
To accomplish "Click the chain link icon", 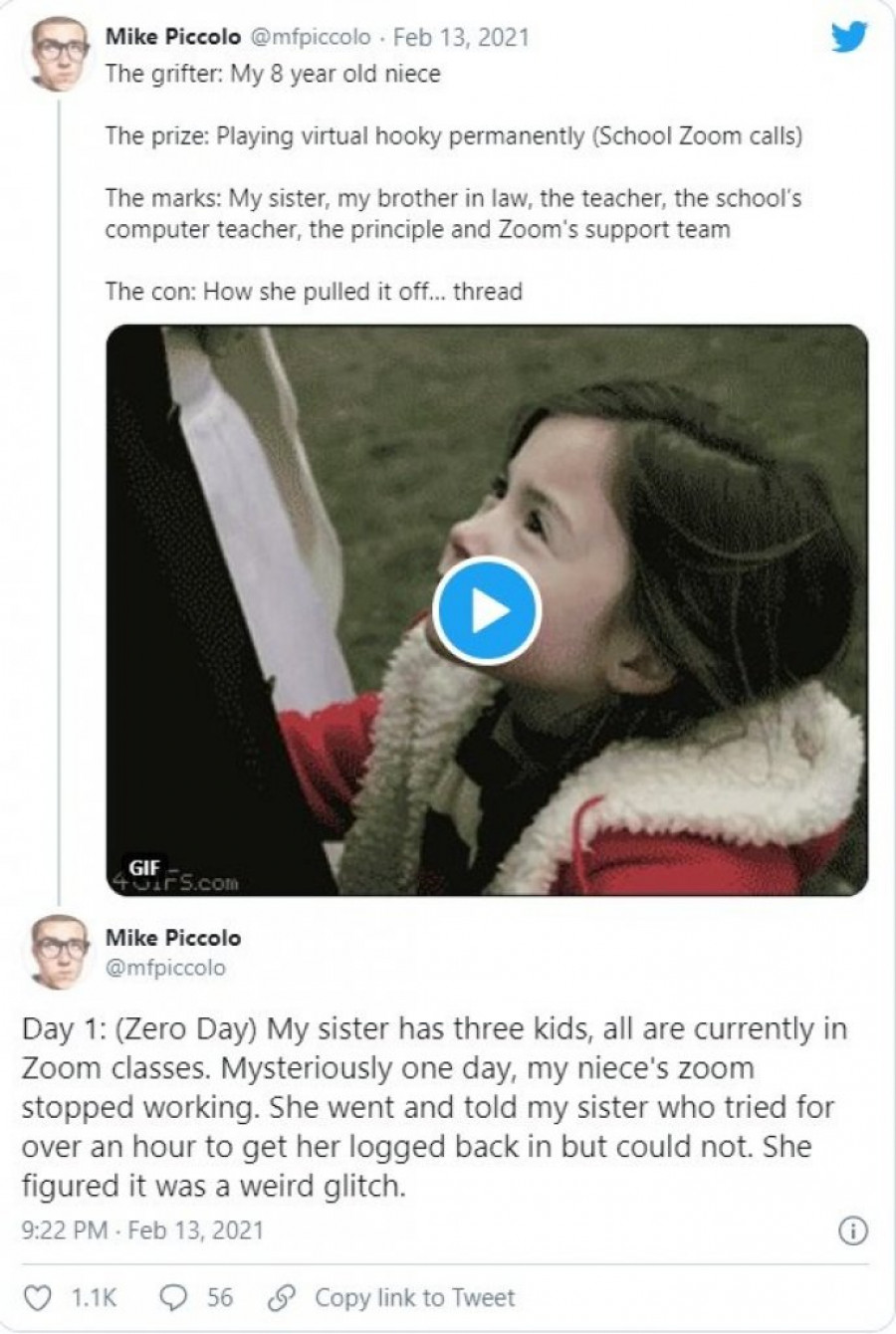I will tap(282, 1297).
